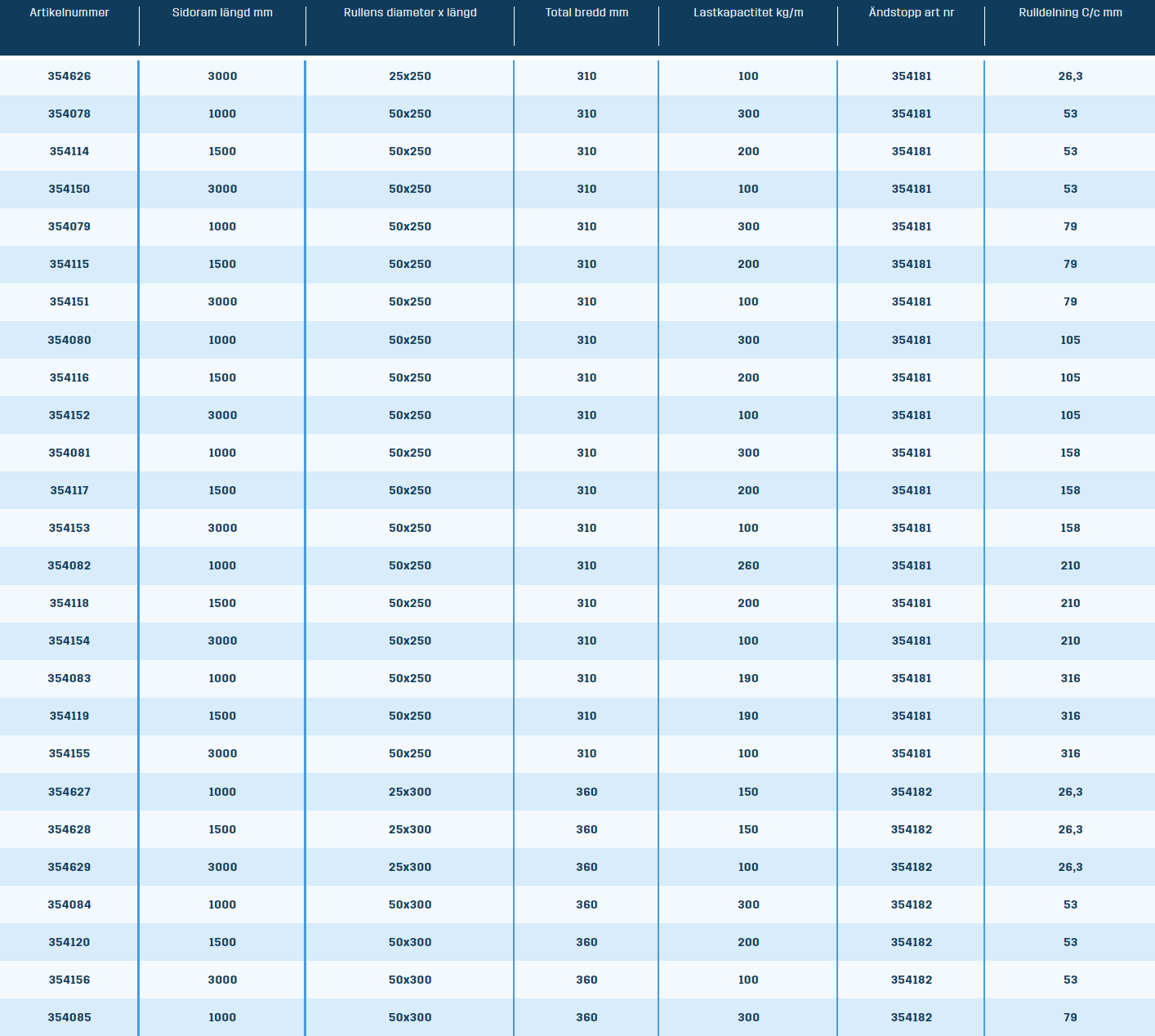1155x1036 pixels.
Task: Click load capacity 190 in row 354119
Action: pos(748,716)
